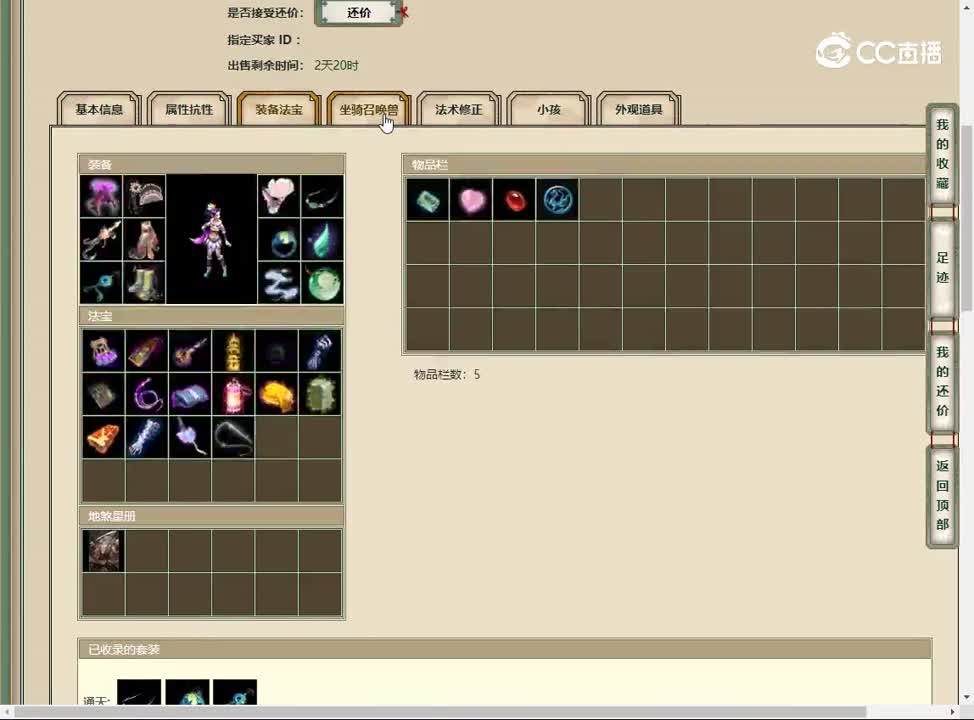Click the golden pagoda magic treasure
The width and height of the screenshot is (974, 720).
pyautogui.click(x=233, y=350)
